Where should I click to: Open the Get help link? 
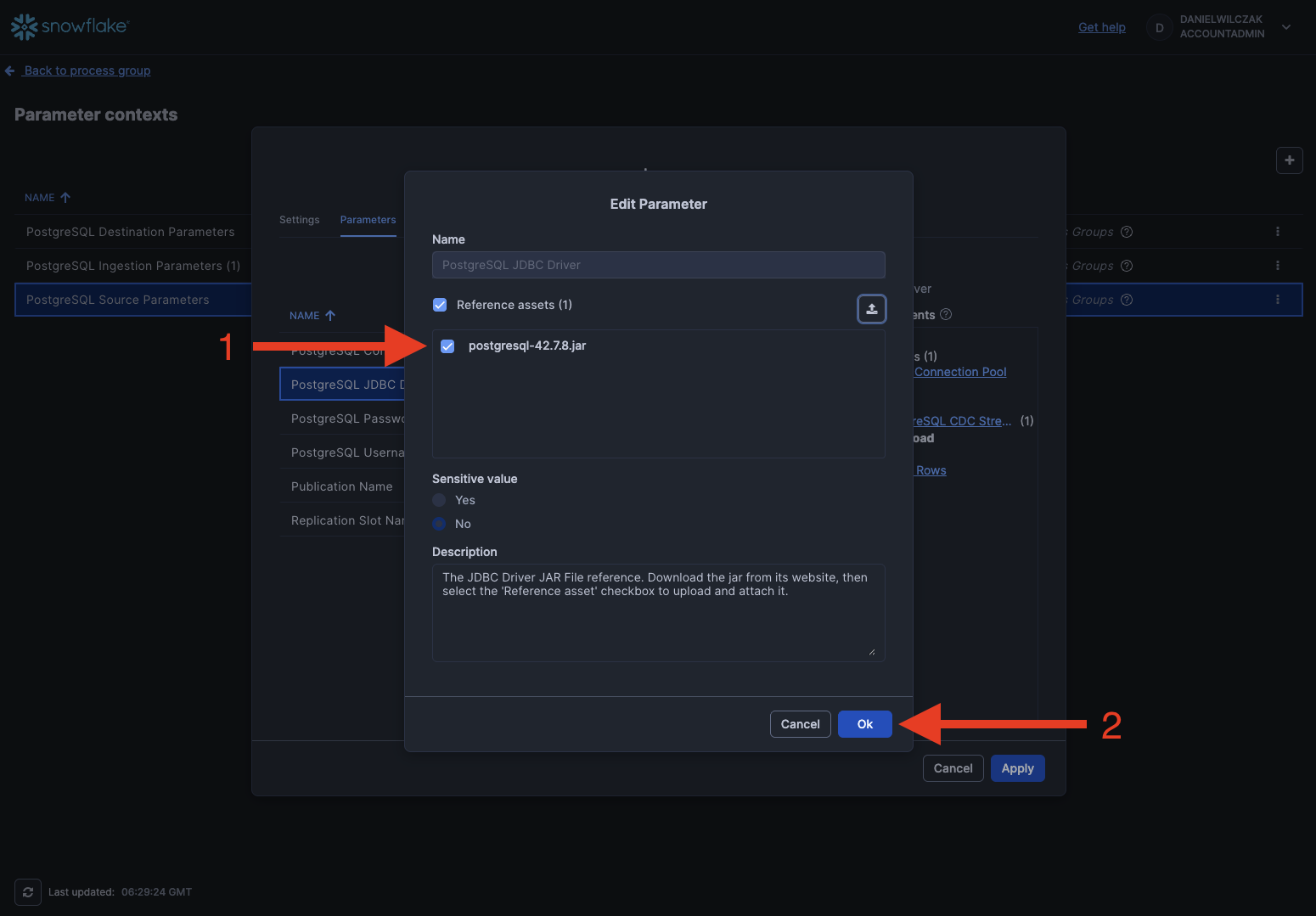1101,27
